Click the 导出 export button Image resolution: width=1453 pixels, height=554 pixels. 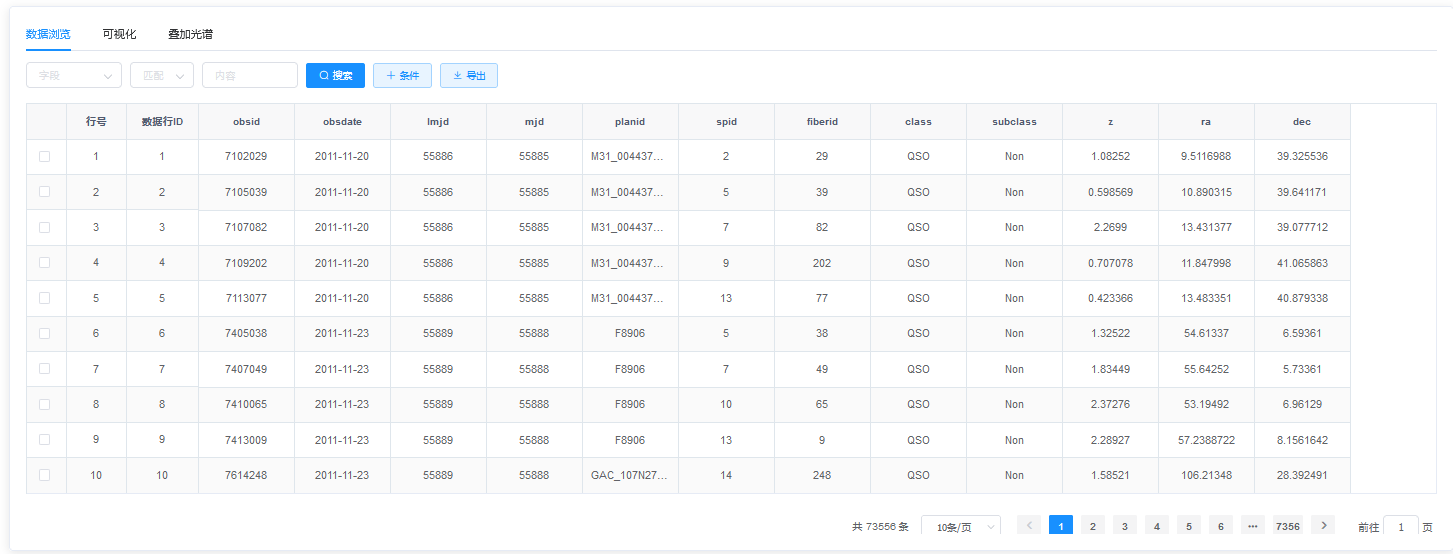tap(469, 75)
